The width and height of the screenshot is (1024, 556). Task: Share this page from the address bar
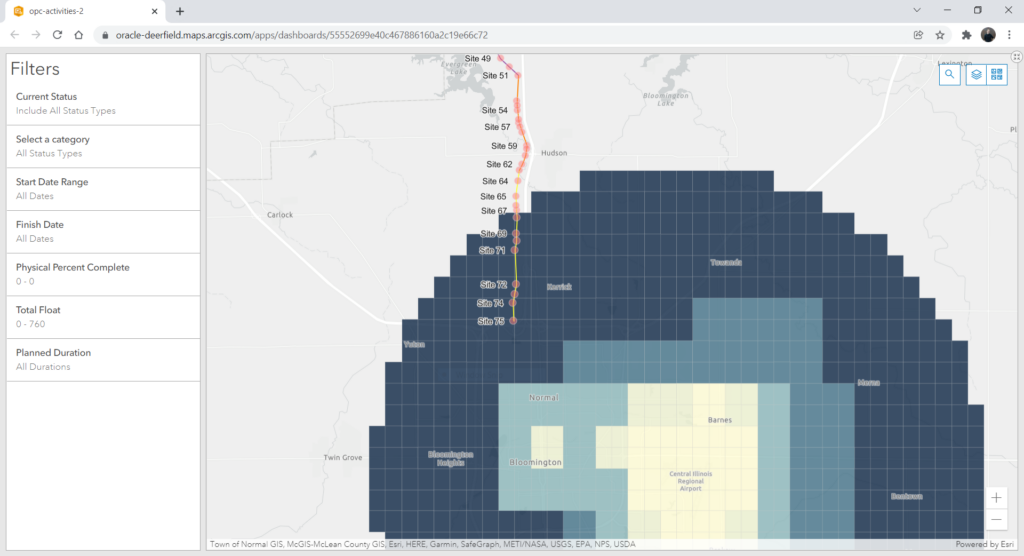[x=918, y=35]
